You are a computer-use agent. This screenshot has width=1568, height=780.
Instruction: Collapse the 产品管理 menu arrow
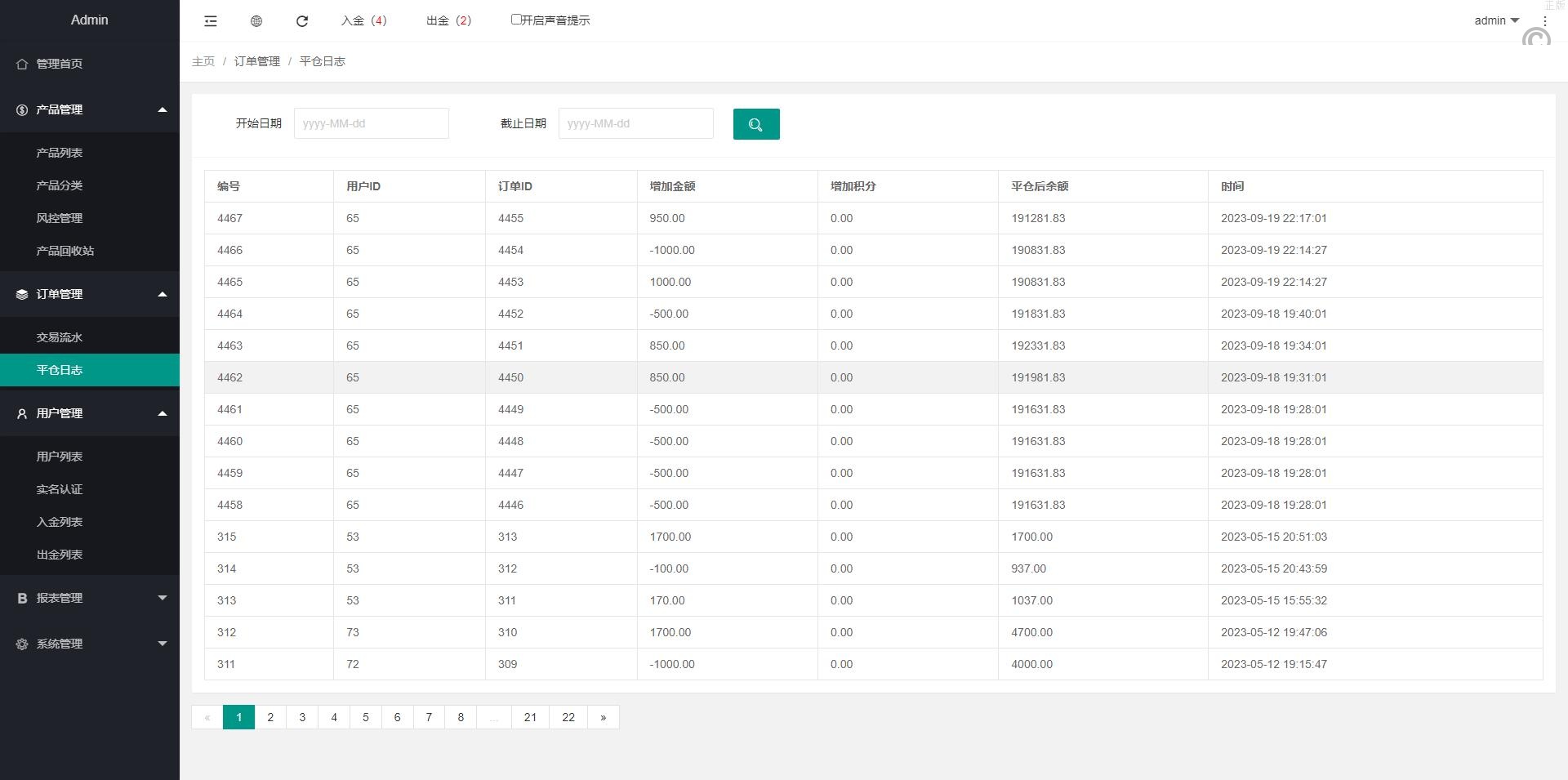click(x=163, y=109)
